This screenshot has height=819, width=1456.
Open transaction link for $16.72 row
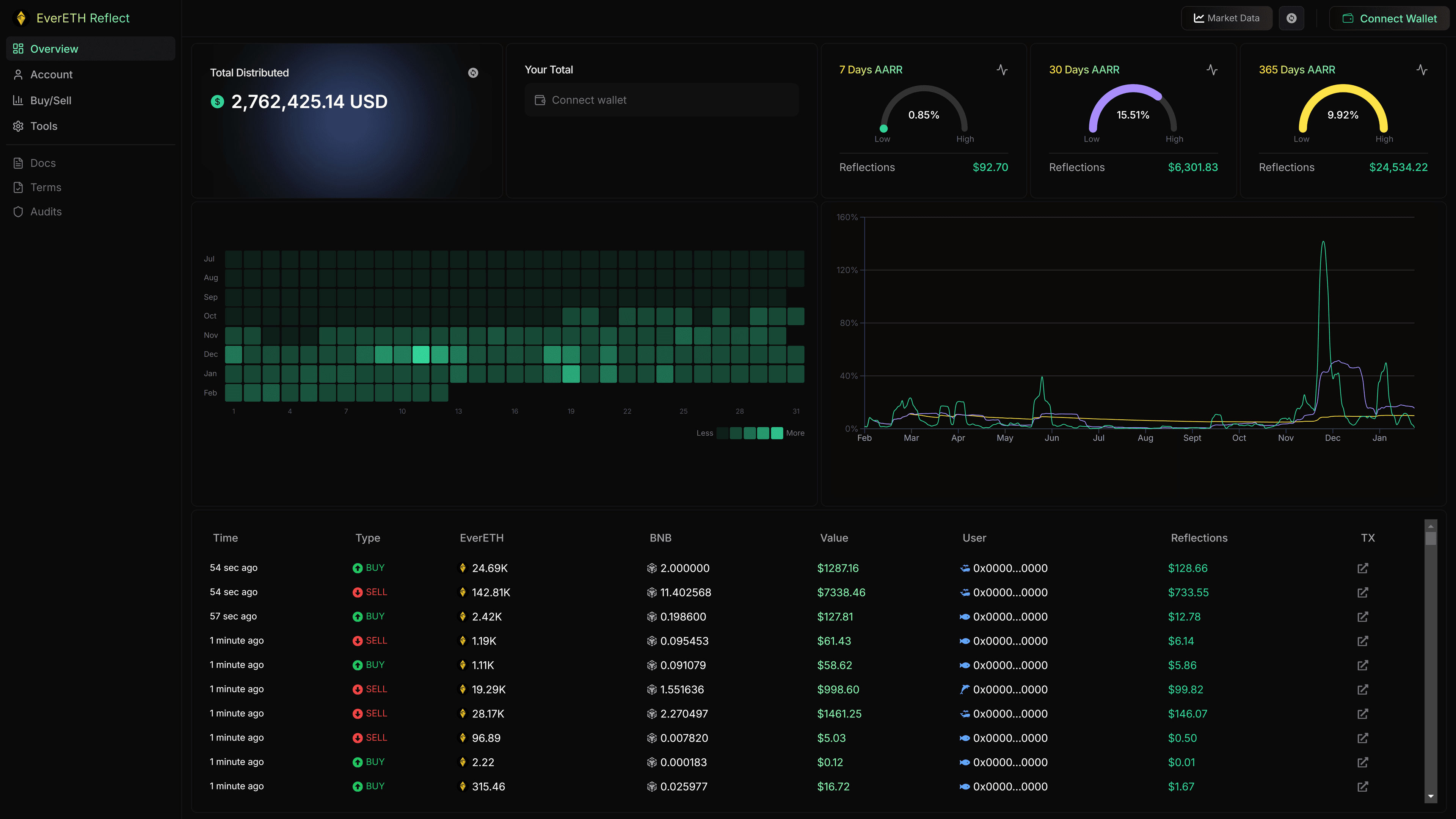[x=1363, y=787]
